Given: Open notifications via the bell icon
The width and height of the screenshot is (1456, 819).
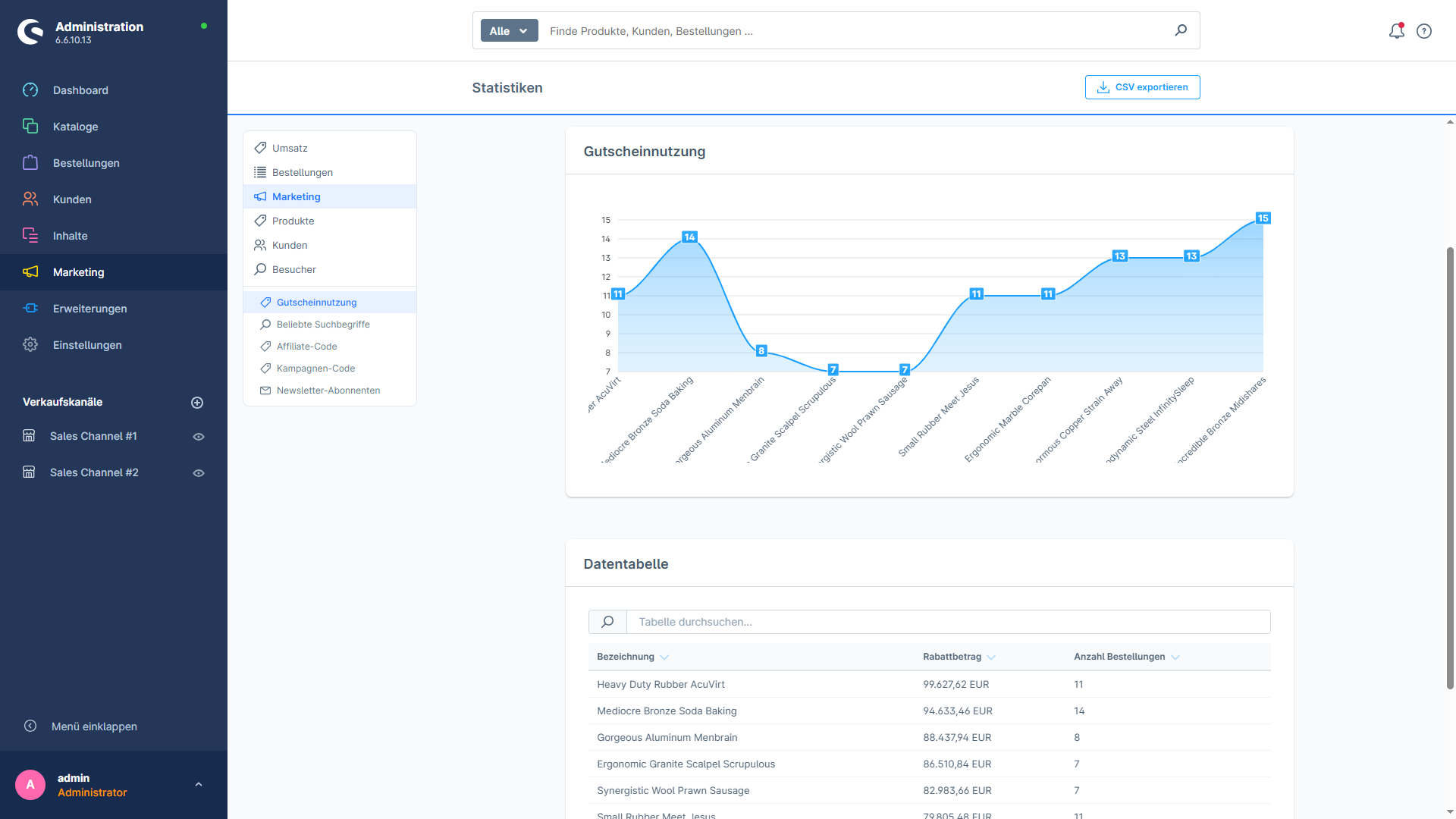Looking at the screenshot, I should click(1396, 30).
